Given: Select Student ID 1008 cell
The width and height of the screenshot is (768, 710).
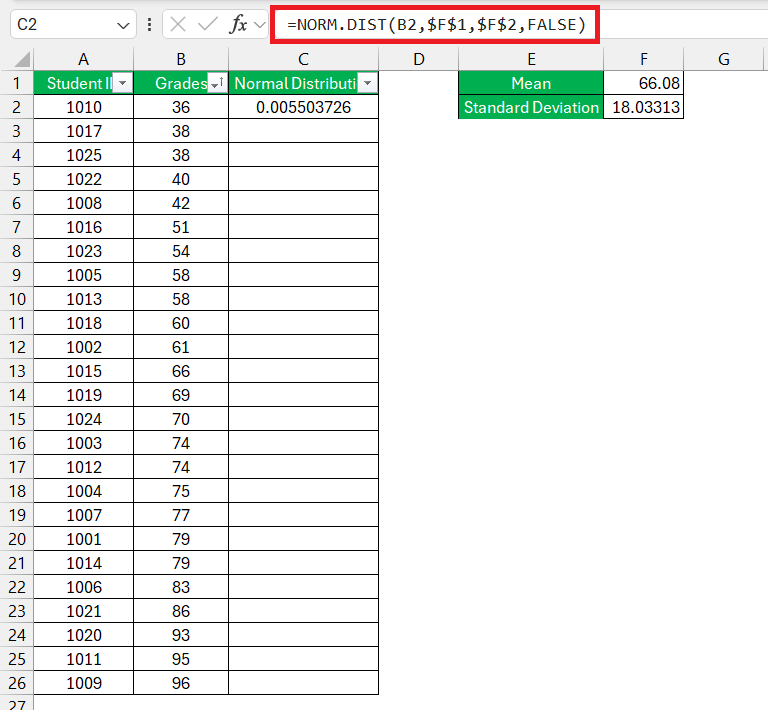Looking at the screenshot, I should [83, 203].
